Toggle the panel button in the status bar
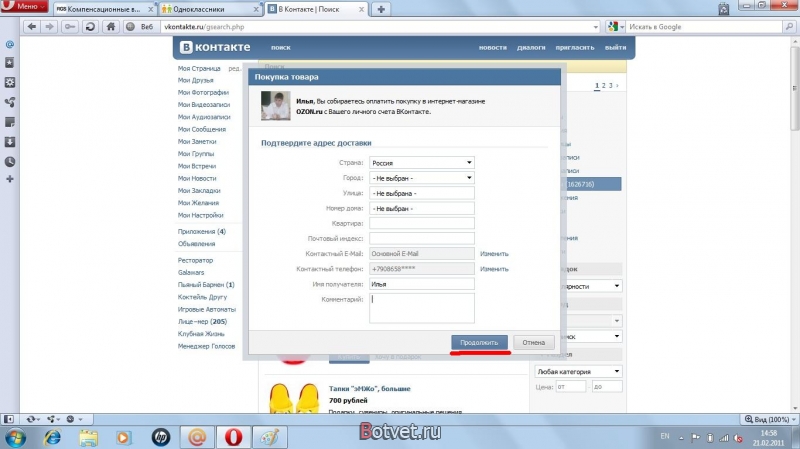The height and width of the screenshot is (449, 800). coord(9,419)
